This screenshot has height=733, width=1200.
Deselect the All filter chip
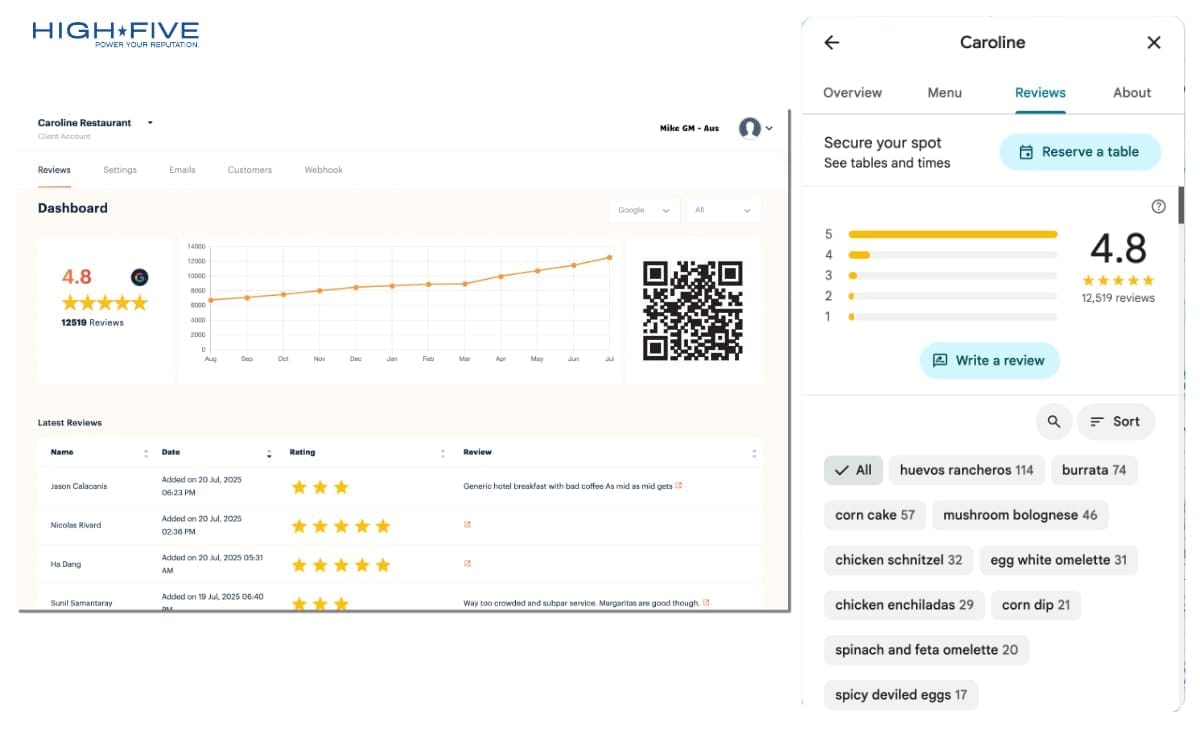point(853,469)
